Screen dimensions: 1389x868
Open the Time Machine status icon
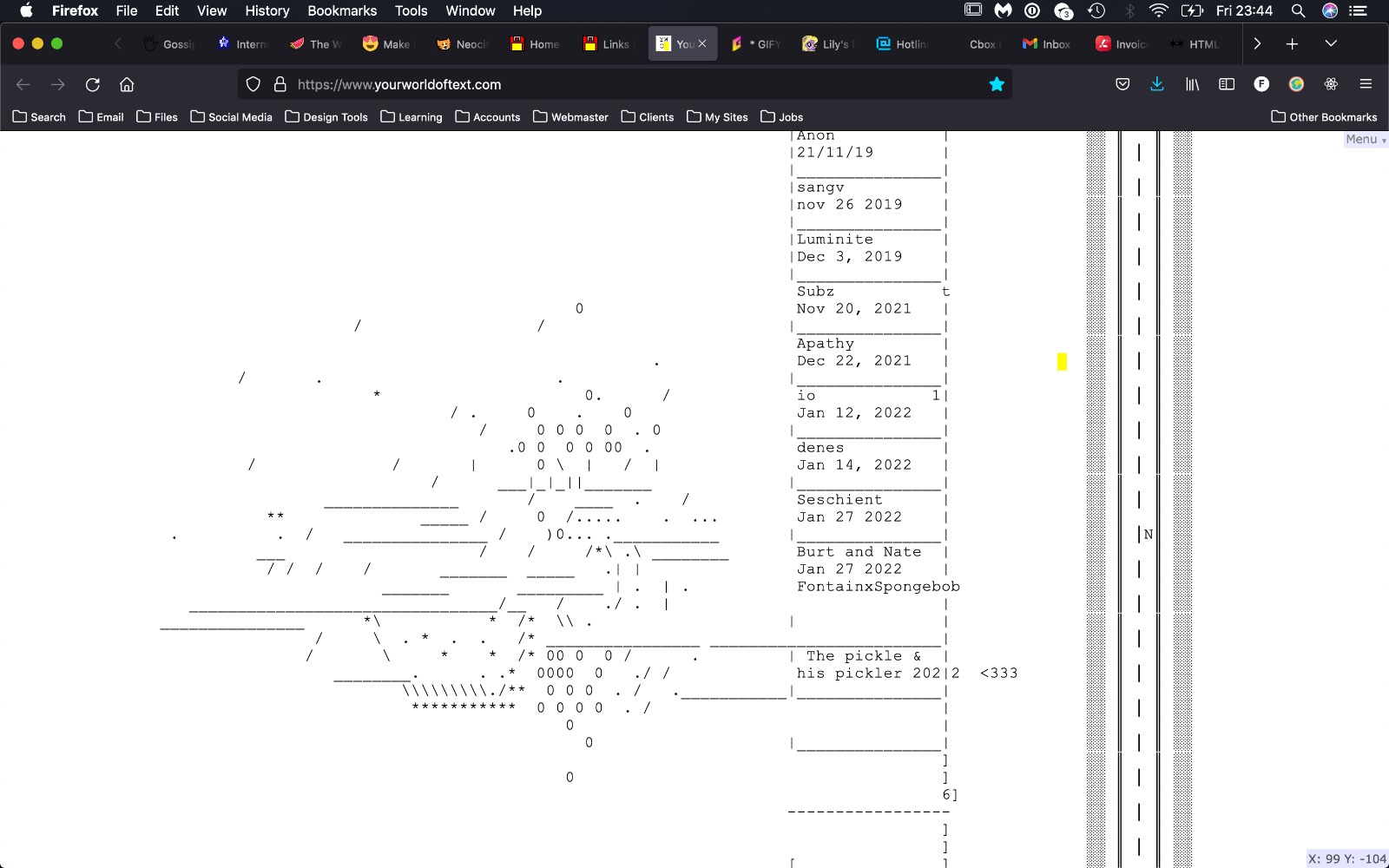[1096, 10]
